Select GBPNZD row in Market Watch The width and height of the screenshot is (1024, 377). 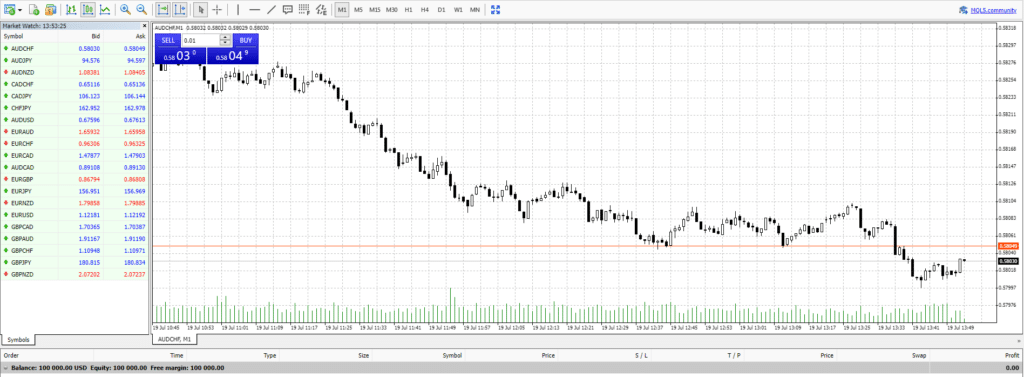75,274
